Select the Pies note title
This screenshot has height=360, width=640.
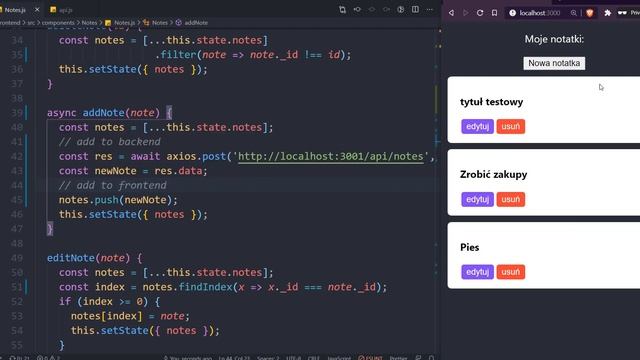pos(469,247)
